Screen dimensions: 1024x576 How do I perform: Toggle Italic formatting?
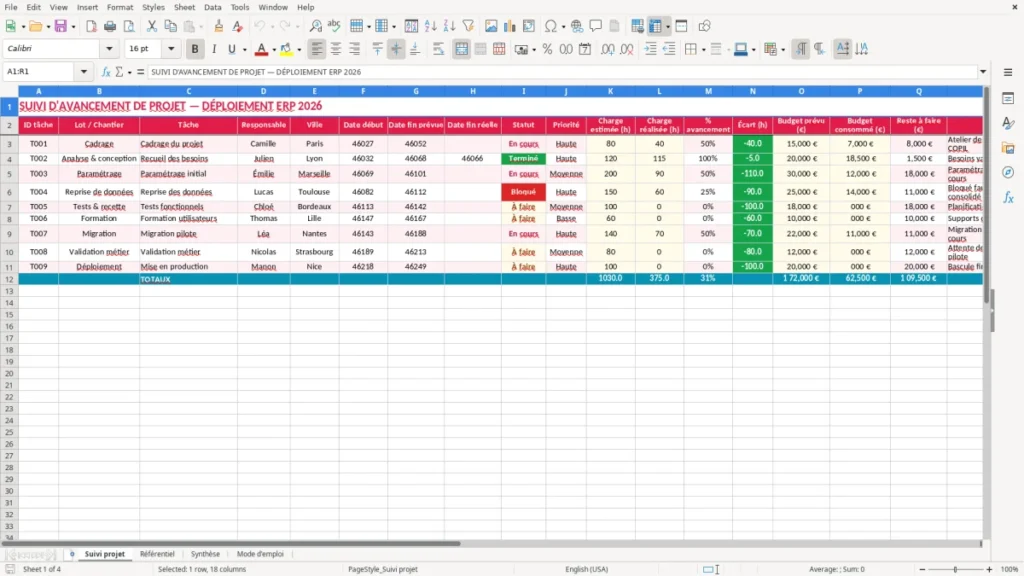(x=214, y=49)
